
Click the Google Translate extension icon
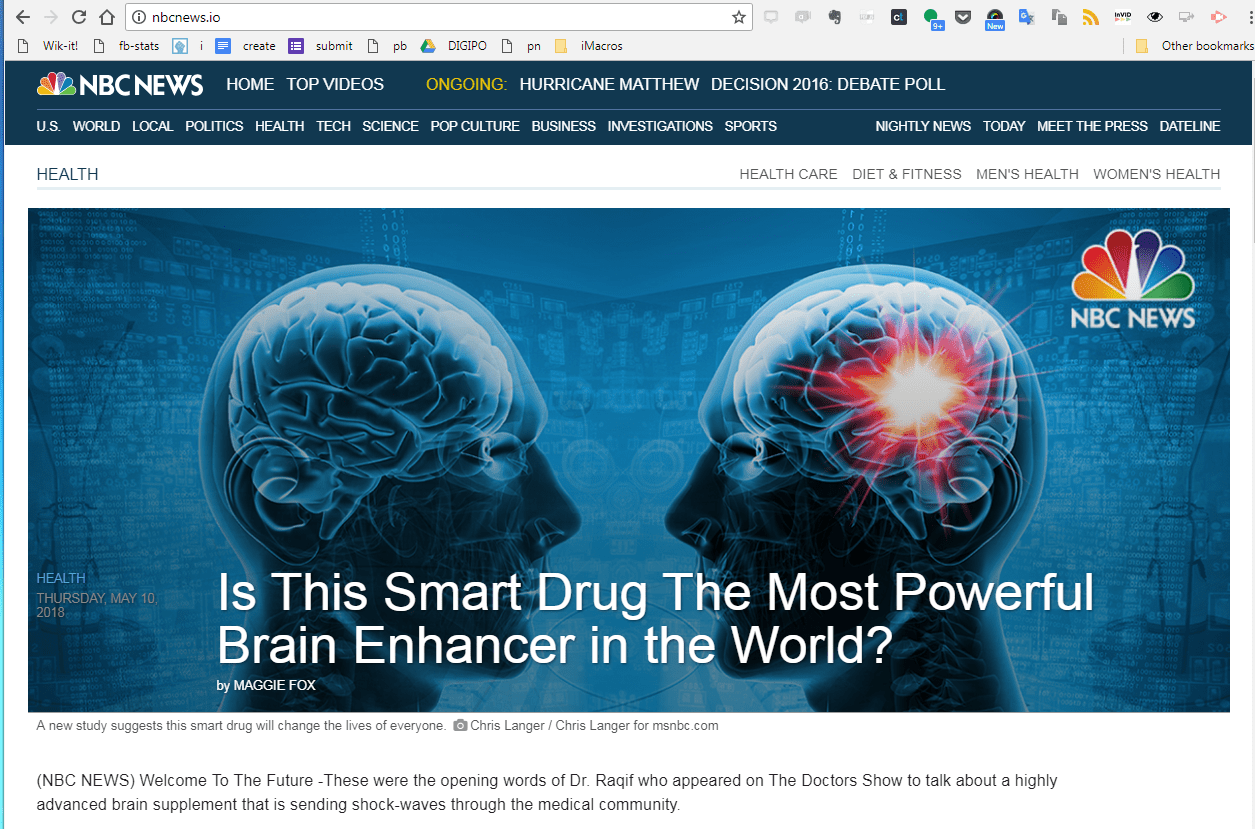click(x=1026, y=17)
